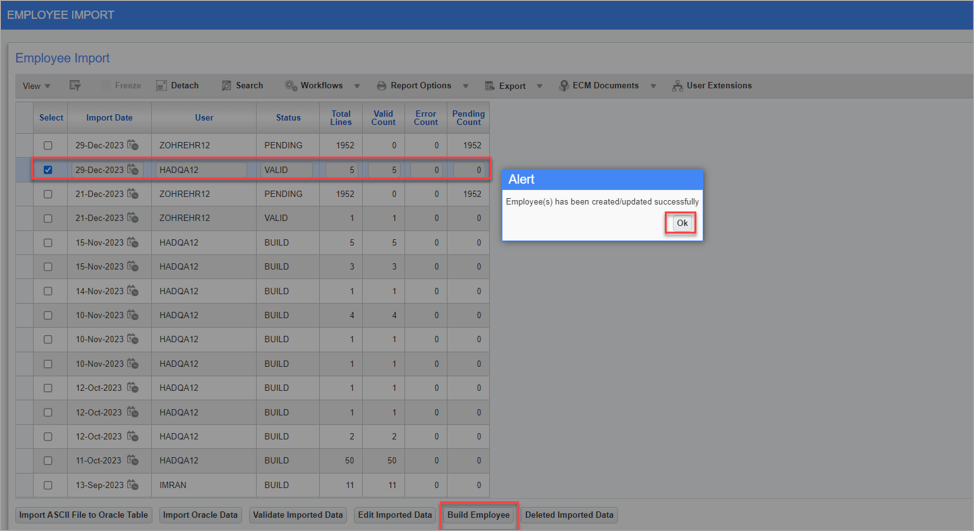Click the Build Employee button

tap(478, 515)
